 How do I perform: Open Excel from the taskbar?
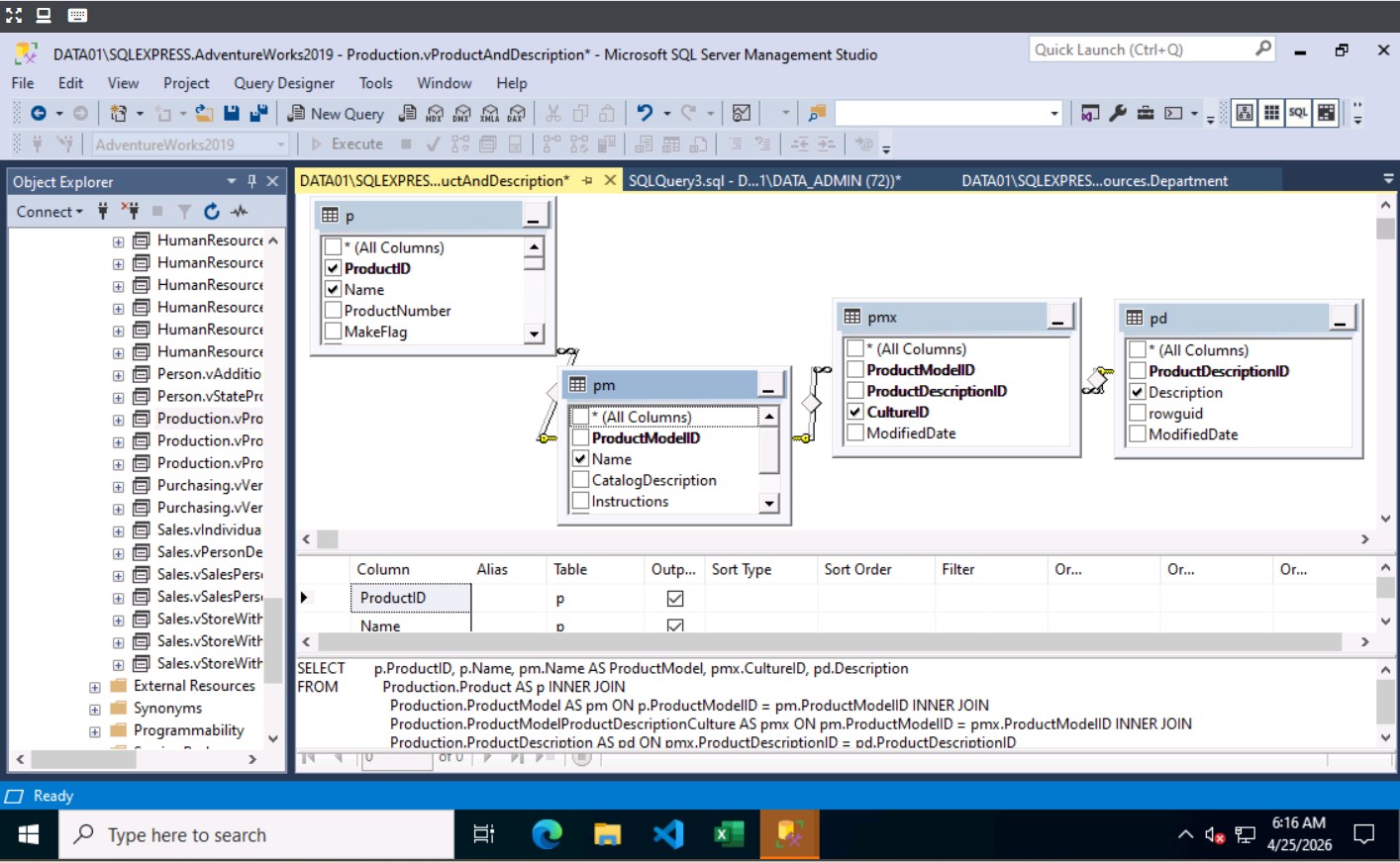(x=730, y=834)
